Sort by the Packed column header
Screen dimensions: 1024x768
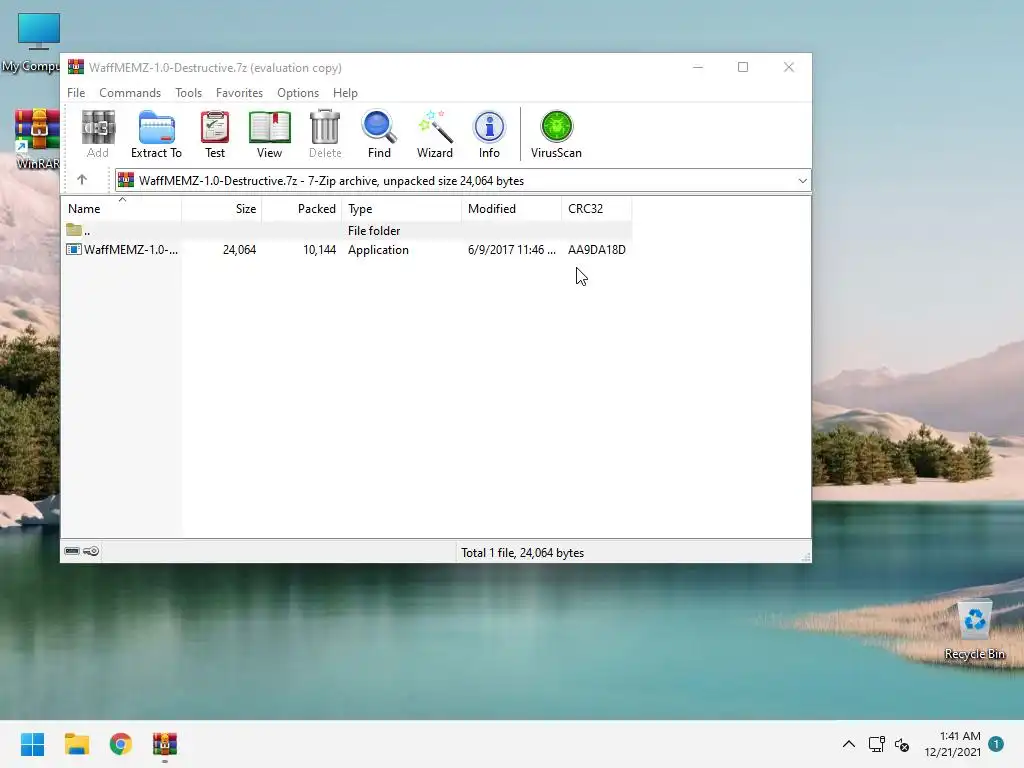click(x=301, y=209)
